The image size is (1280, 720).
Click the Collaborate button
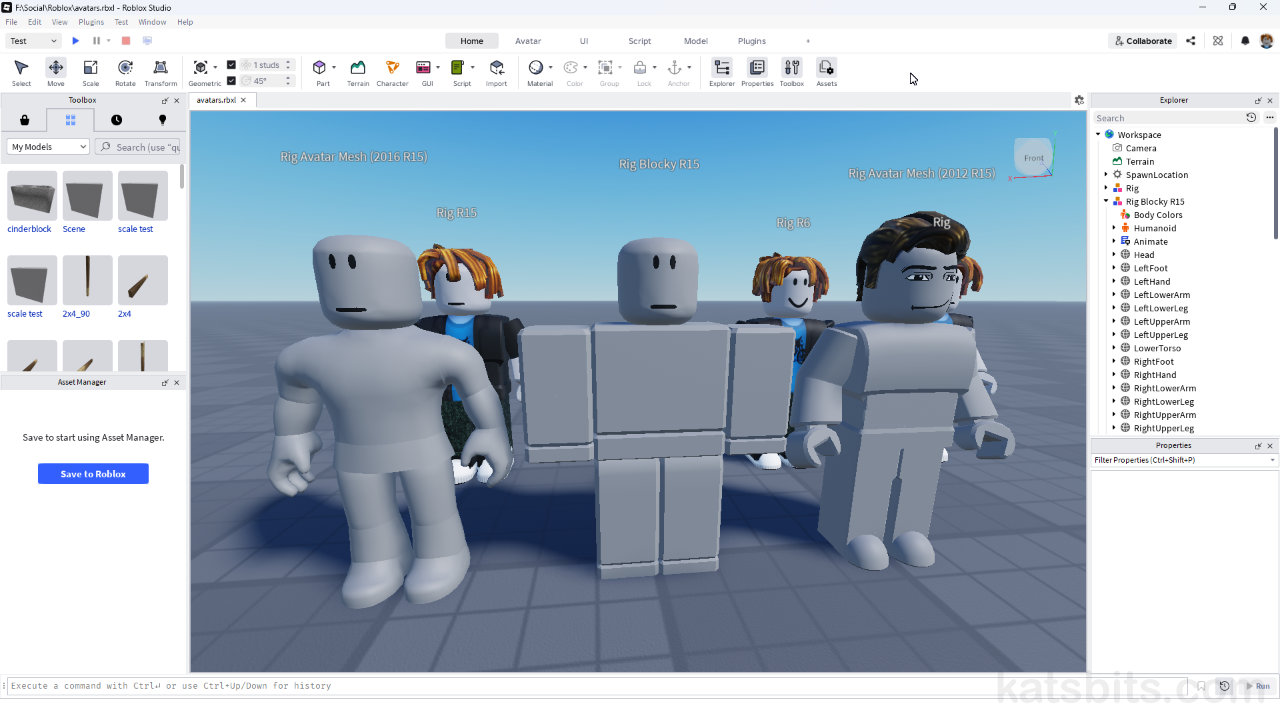(1143, 41)
